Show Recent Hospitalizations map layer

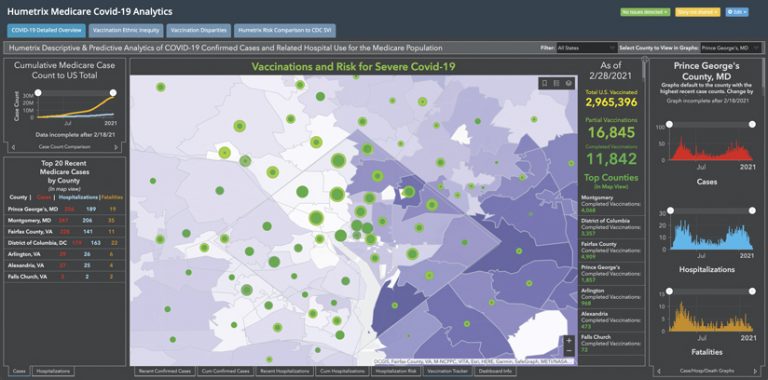point(285,371)
